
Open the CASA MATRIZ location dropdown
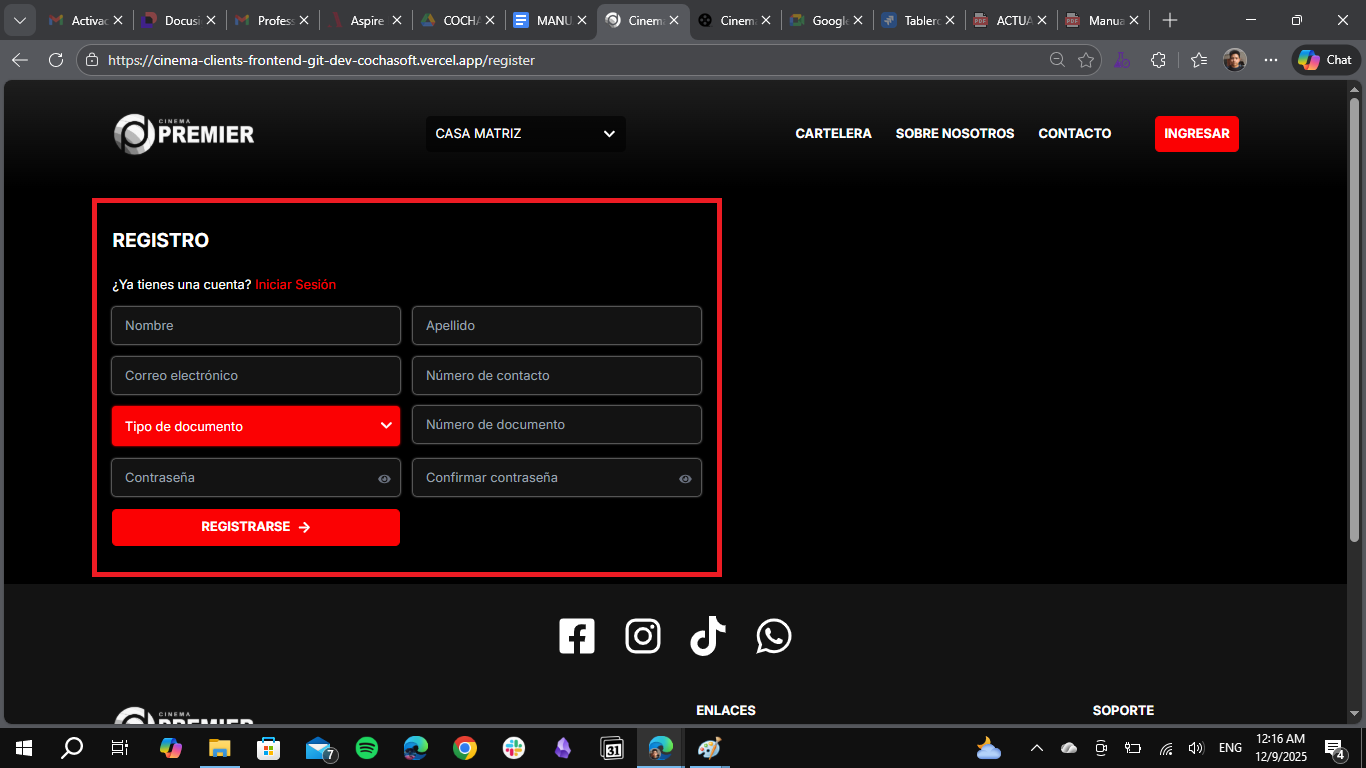[525, 133]
